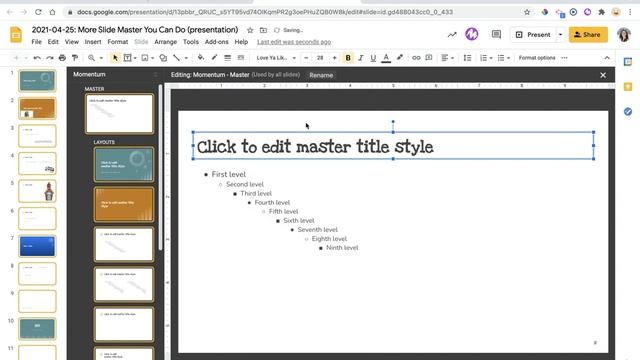The image size is (640, 360).
Task: Toggle Bold formatting
Action: [x=348, y=58]
